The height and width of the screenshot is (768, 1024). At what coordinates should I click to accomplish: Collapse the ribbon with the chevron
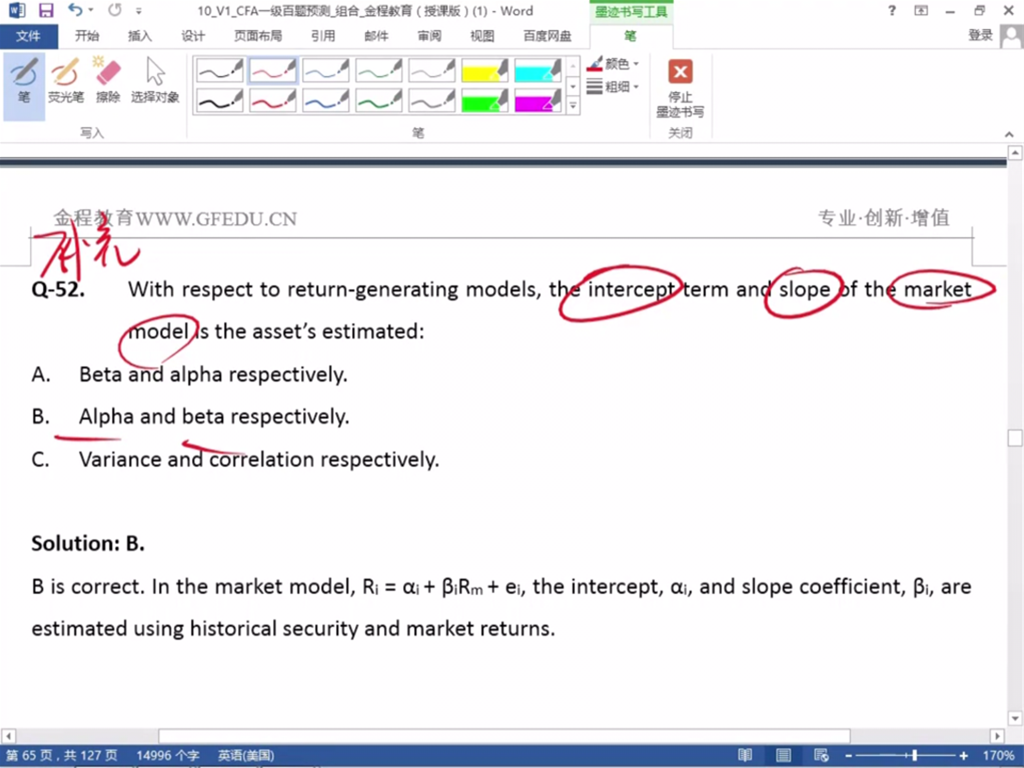click(1009, 134)
